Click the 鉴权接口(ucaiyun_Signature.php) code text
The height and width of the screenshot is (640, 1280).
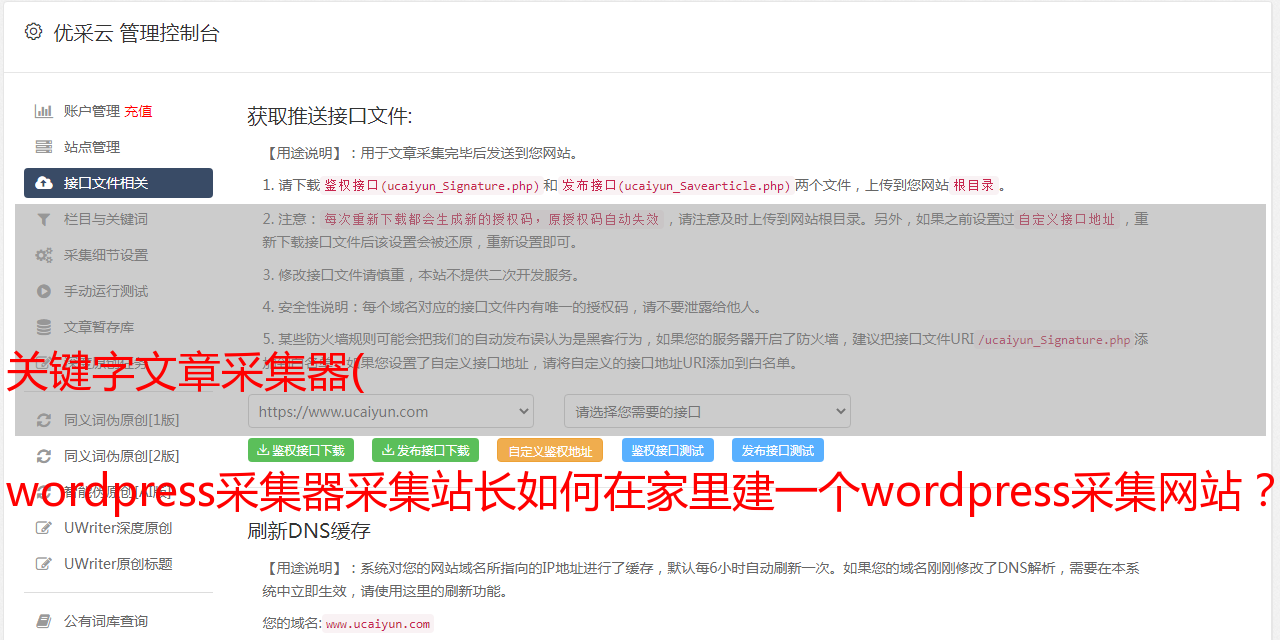pyautogui.click(x=432, y=185)
